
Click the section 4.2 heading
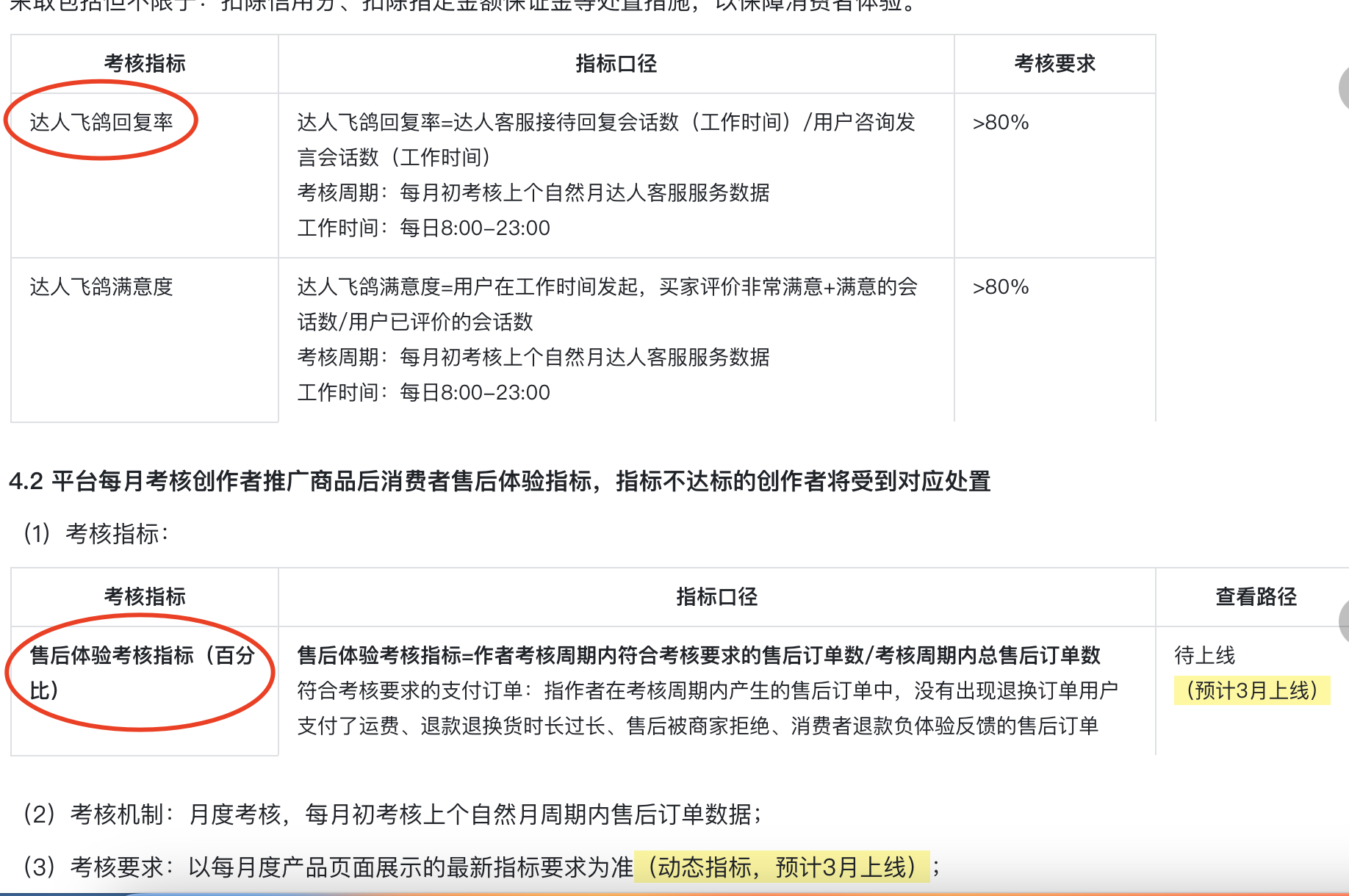pos(500,481)
